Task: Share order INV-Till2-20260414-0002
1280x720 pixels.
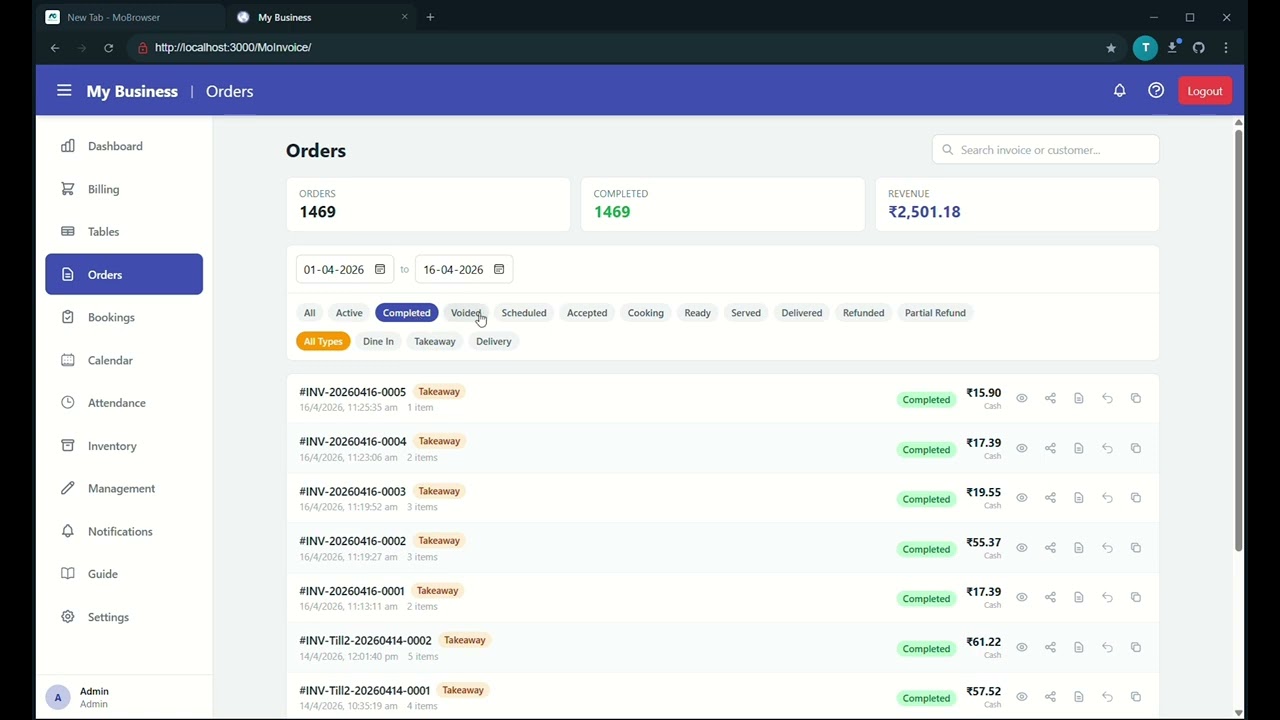Action: point(1050,647)
